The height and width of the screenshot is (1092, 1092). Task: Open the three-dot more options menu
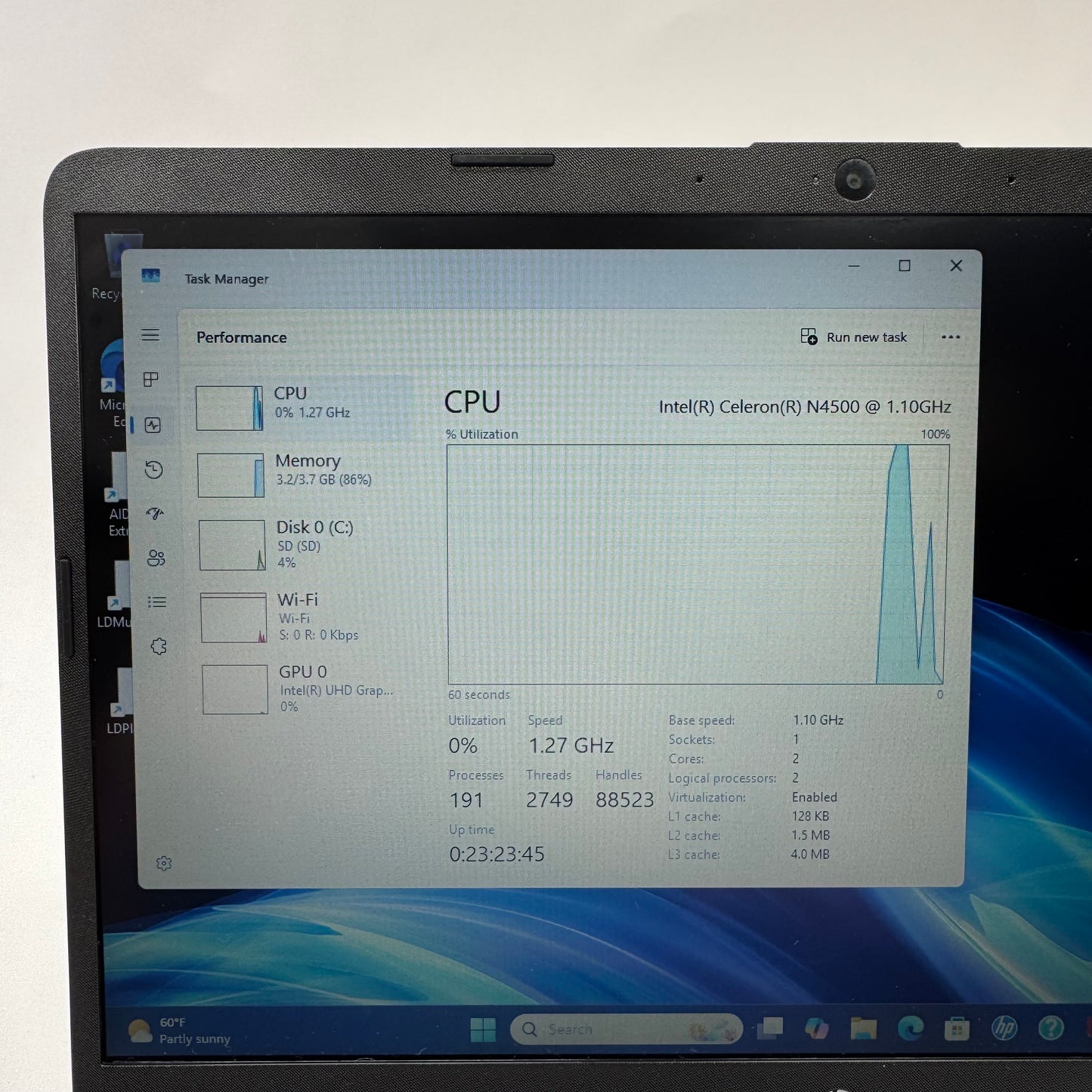pyautogui.click(x=951, y=337)
